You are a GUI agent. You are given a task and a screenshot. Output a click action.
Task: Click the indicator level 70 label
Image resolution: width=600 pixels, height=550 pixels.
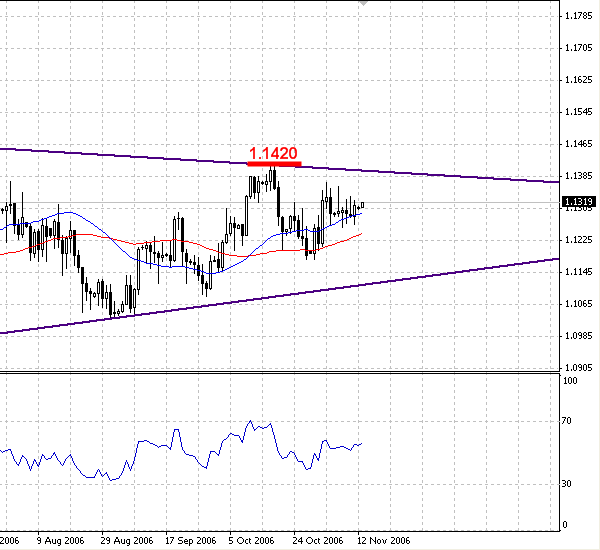coord(567,421)
